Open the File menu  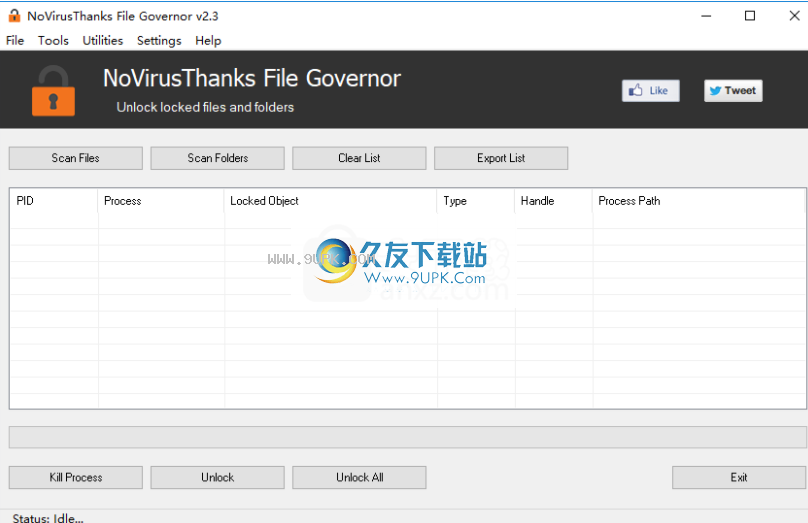click(15, 40)
